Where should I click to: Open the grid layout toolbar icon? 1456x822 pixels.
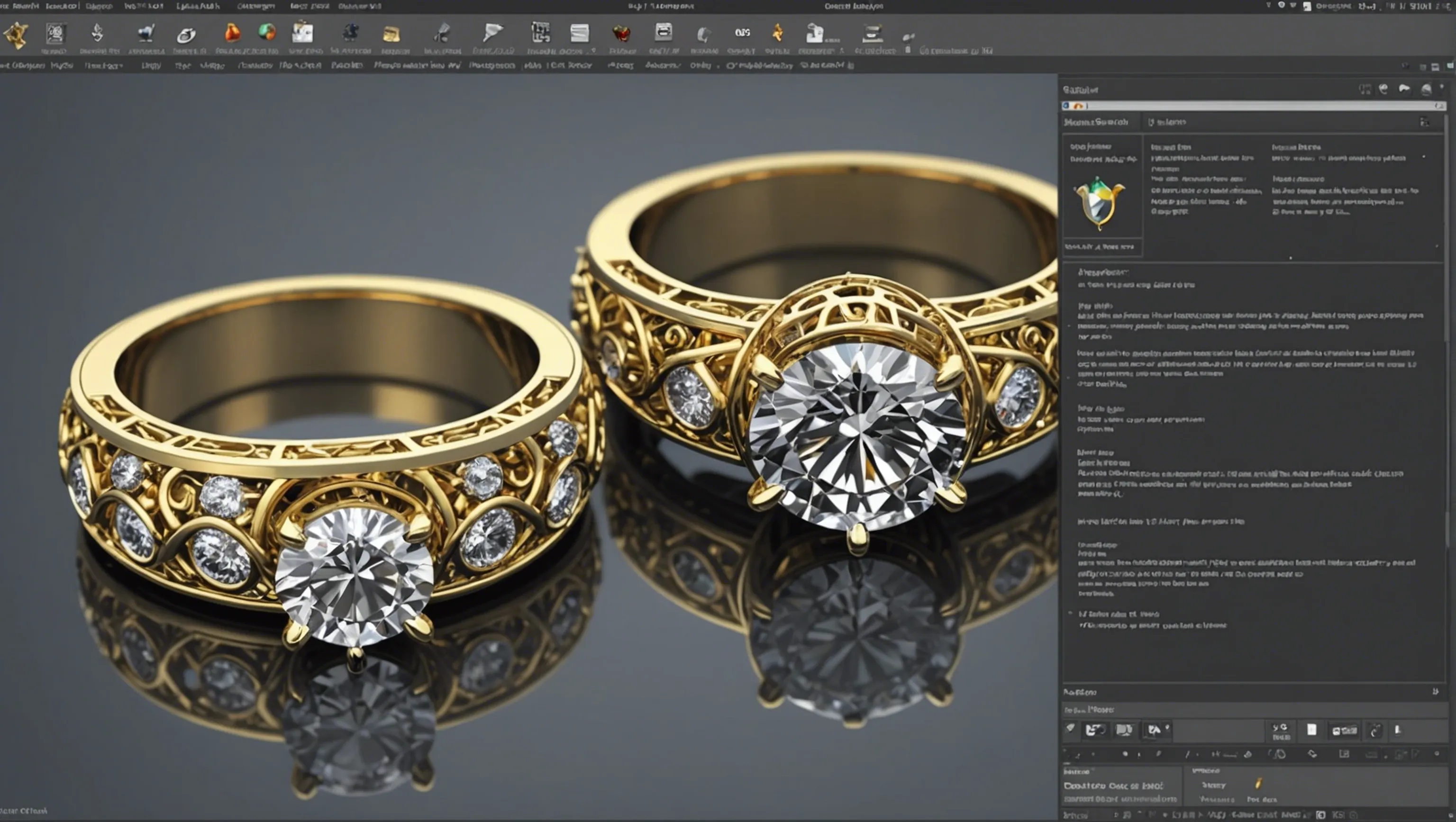click(540, 32)
